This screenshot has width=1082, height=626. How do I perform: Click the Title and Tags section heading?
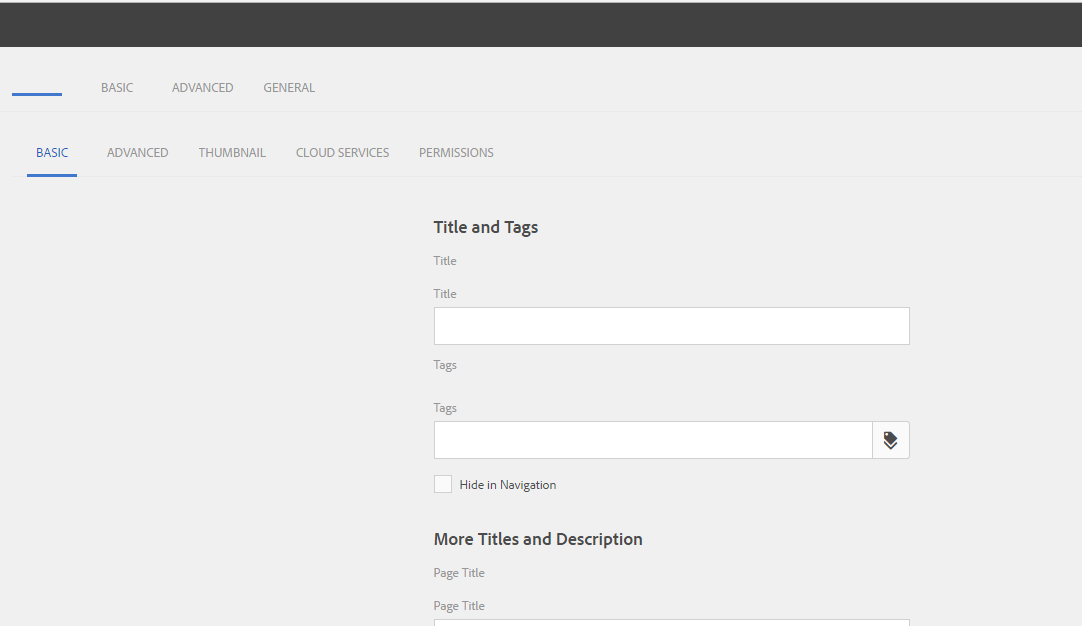point(486,227)
